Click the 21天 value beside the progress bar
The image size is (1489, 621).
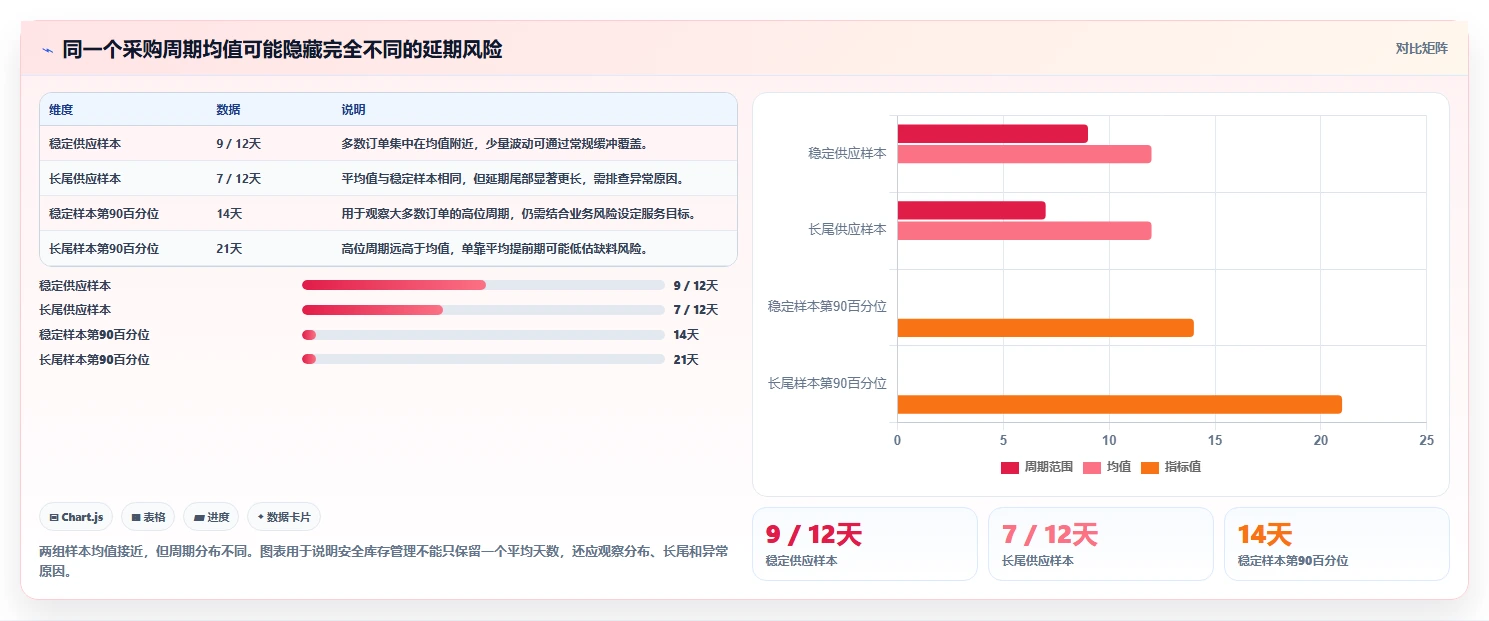coord(686,359)
